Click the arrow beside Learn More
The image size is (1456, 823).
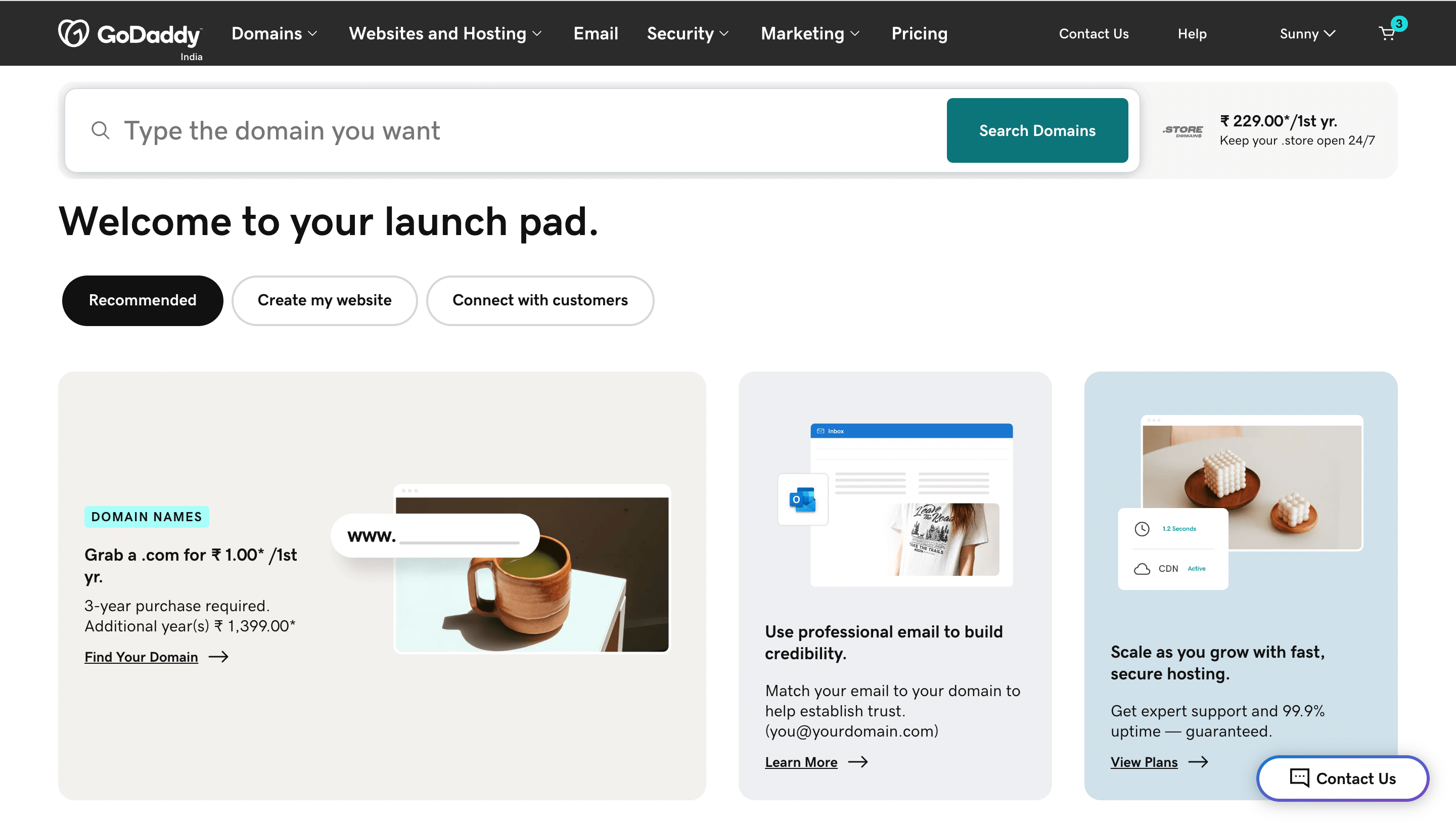[858, 762]
